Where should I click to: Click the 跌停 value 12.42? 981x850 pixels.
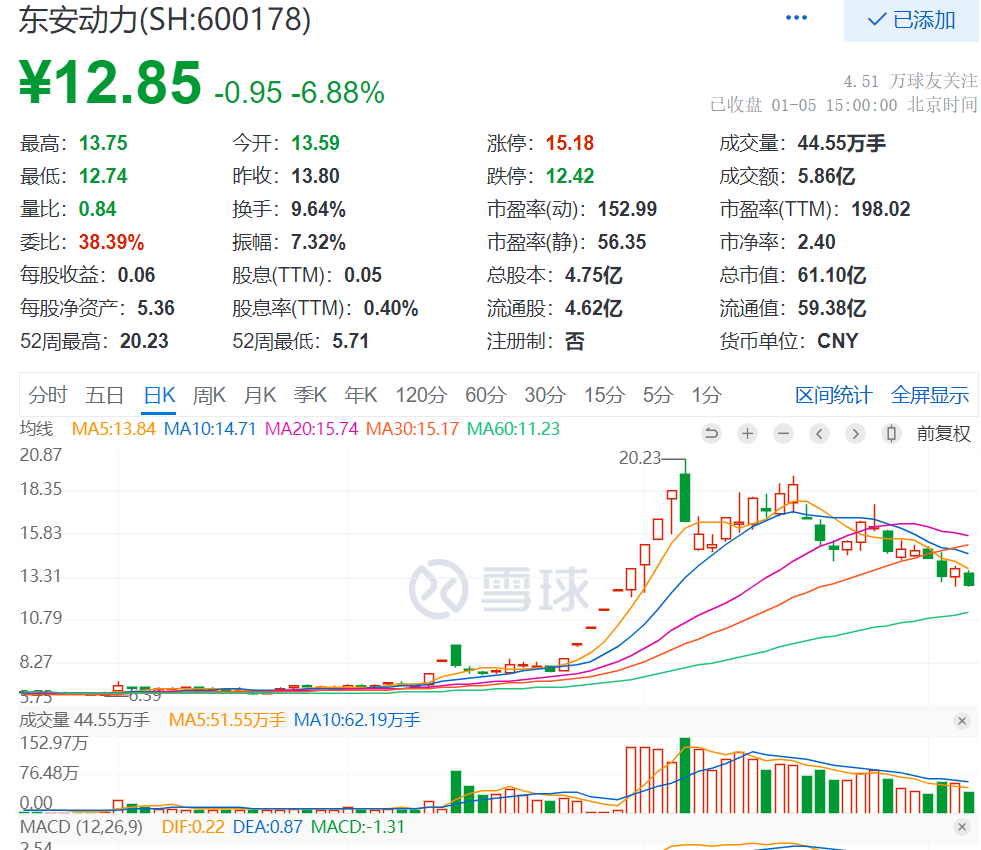coord(569,176)
